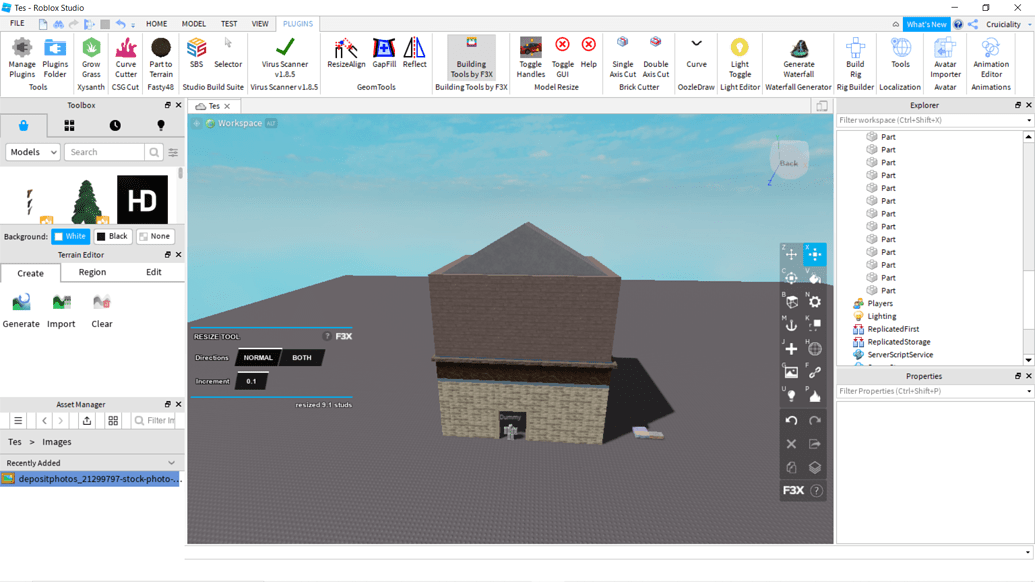This screenshot has height=582, width=1035.
Task: Open the Generate Waterfall plugin
Action: tap(799, 58)
